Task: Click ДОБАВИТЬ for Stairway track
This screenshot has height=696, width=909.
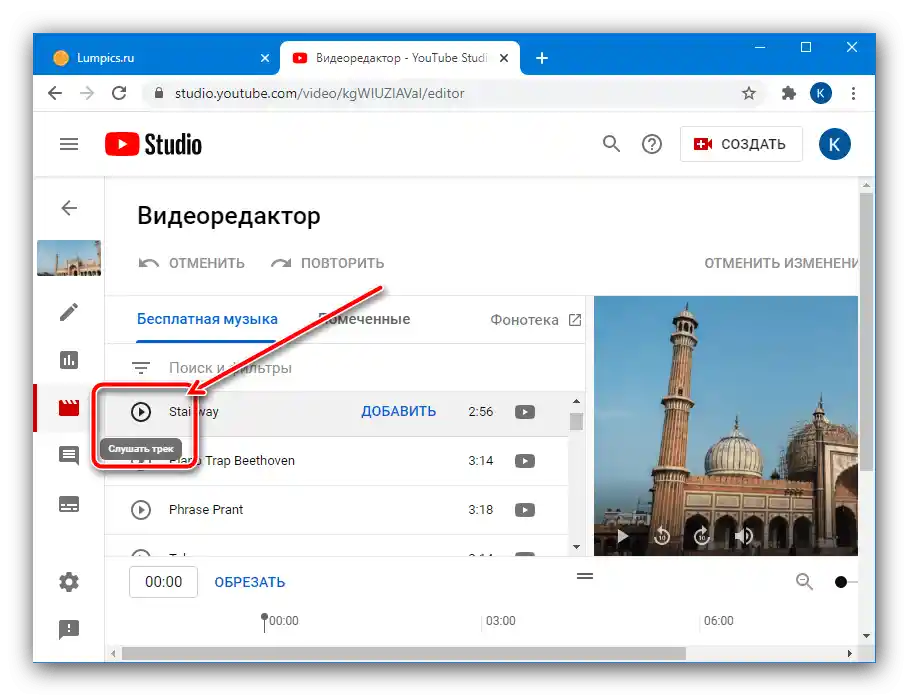Action: pyautogui.click(x=398, y=411)
